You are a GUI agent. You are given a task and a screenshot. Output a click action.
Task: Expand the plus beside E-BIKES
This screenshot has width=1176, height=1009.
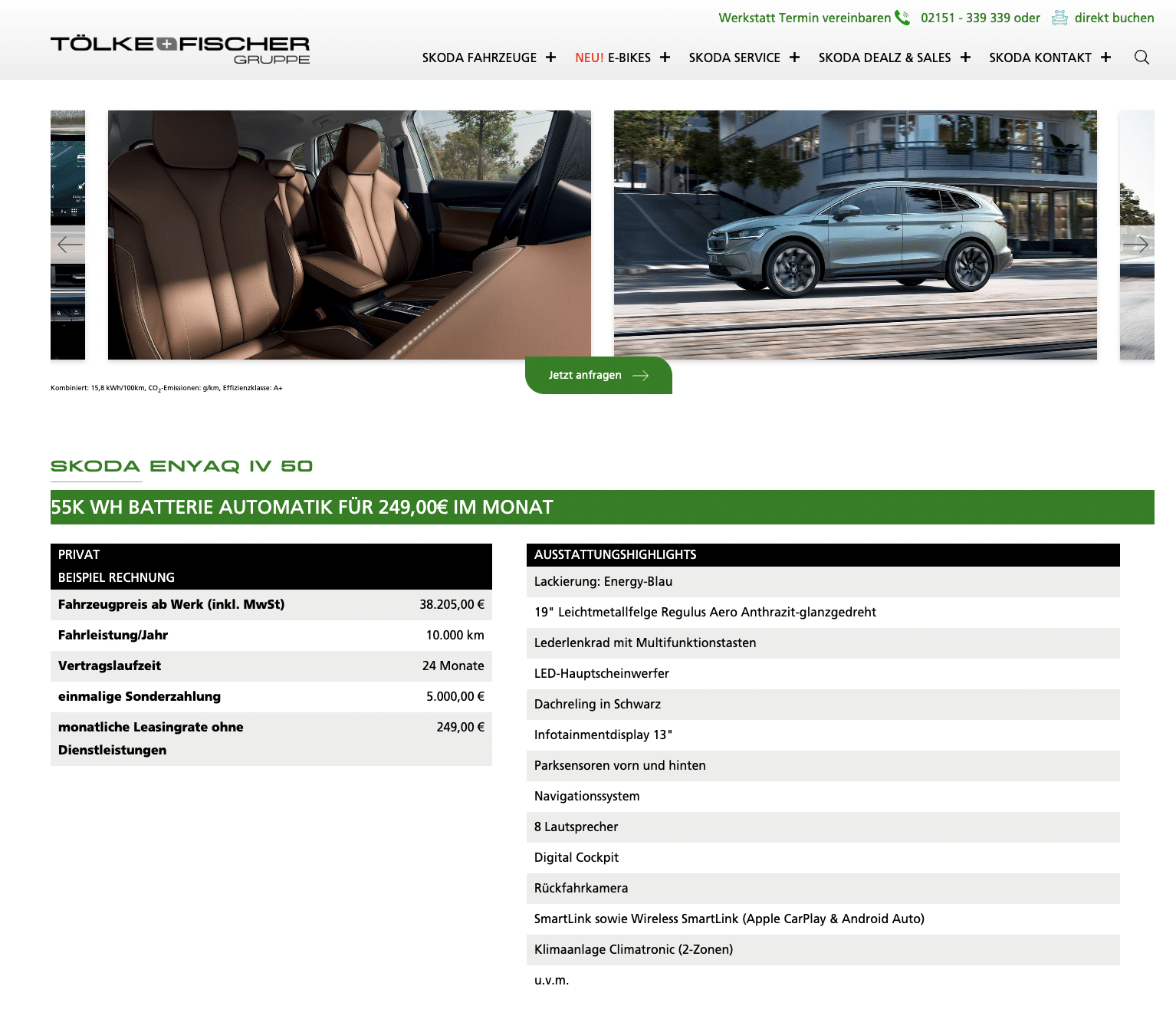click(665, 58)
